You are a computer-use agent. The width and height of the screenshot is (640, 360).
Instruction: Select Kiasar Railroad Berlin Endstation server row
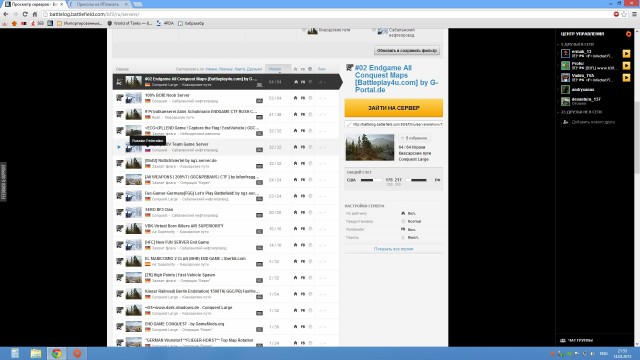point(226,294)
